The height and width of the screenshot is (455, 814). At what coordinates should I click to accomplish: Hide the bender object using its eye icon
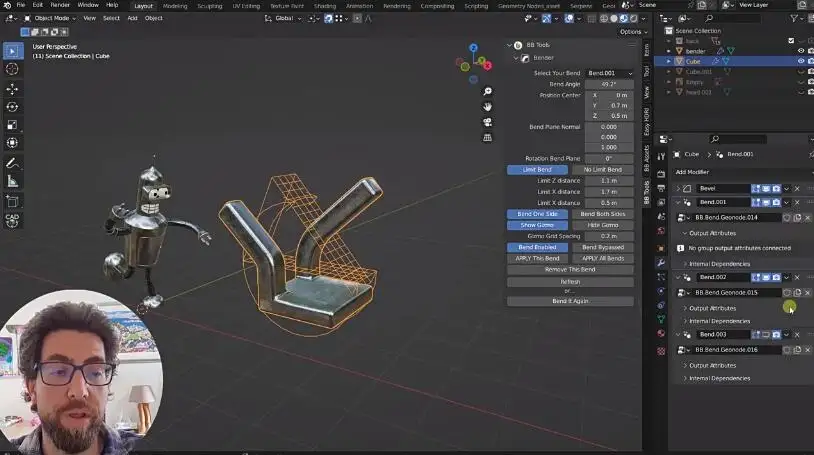(x=800, y=51)
